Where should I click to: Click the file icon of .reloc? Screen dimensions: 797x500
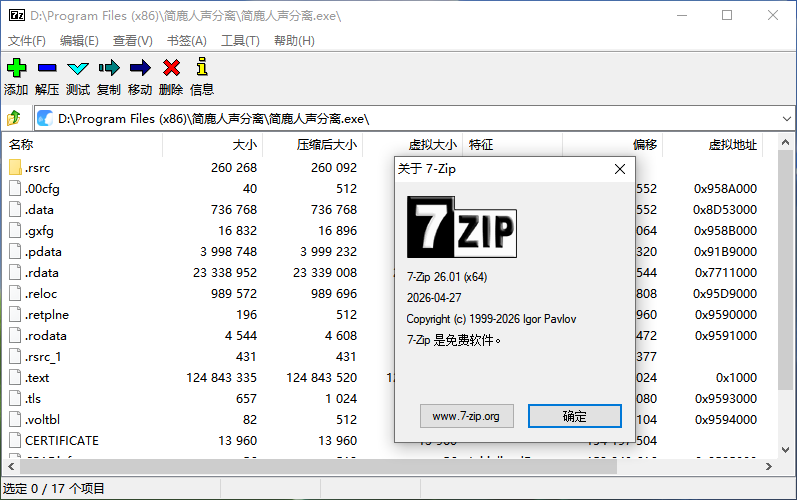coord(15,293)
